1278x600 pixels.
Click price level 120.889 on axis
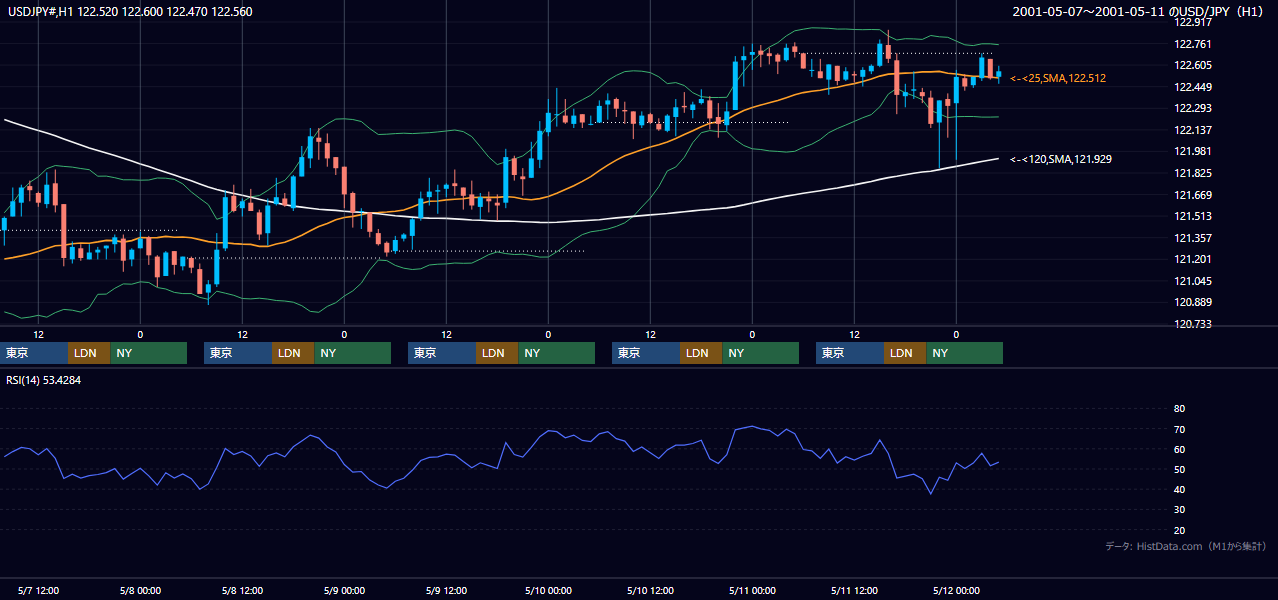pos(1194,302)
